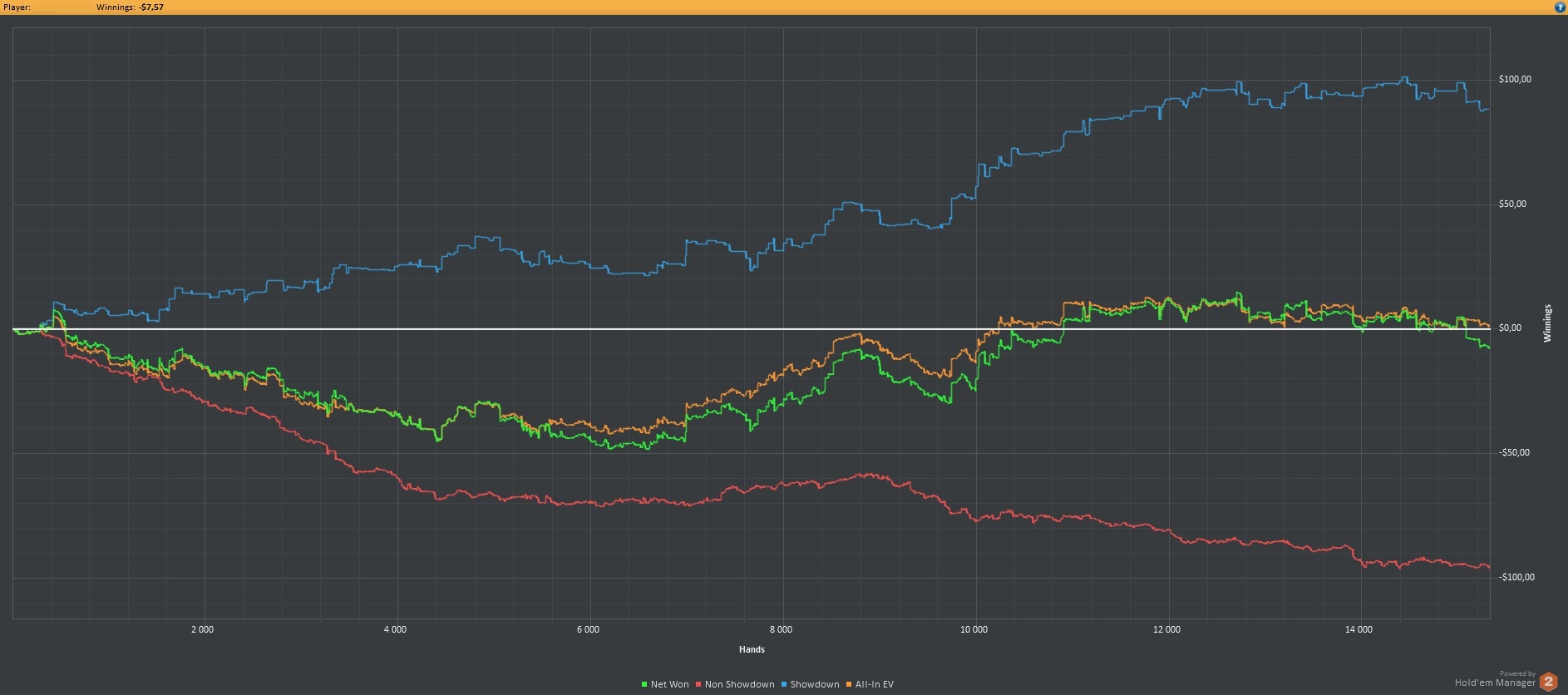Click the 14 000 hands axis tick

1358,629
